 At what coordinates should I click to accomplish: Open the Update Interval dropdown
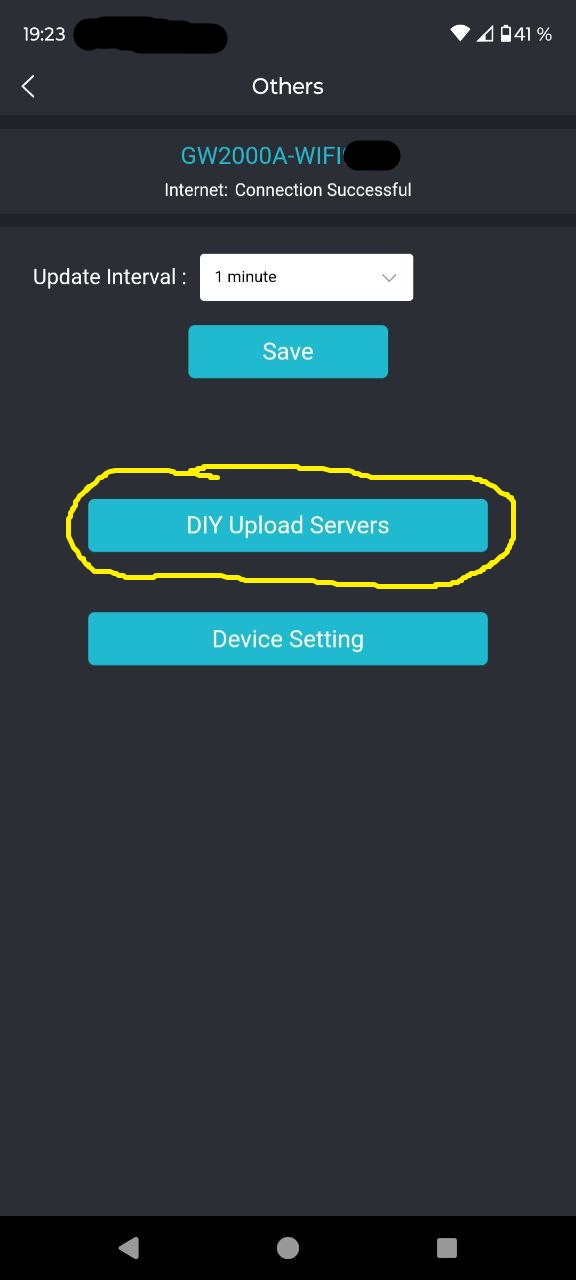point(306,277)
